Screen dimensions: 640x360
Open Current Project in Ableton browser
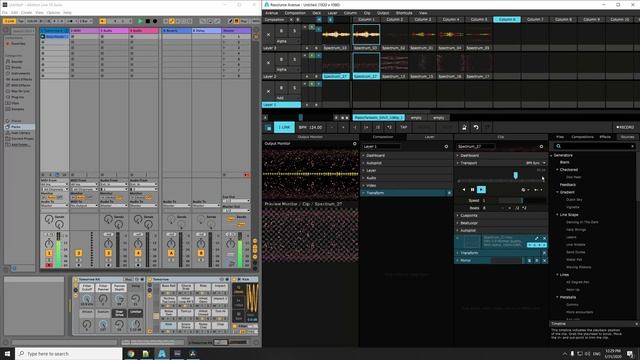[22, 138]
